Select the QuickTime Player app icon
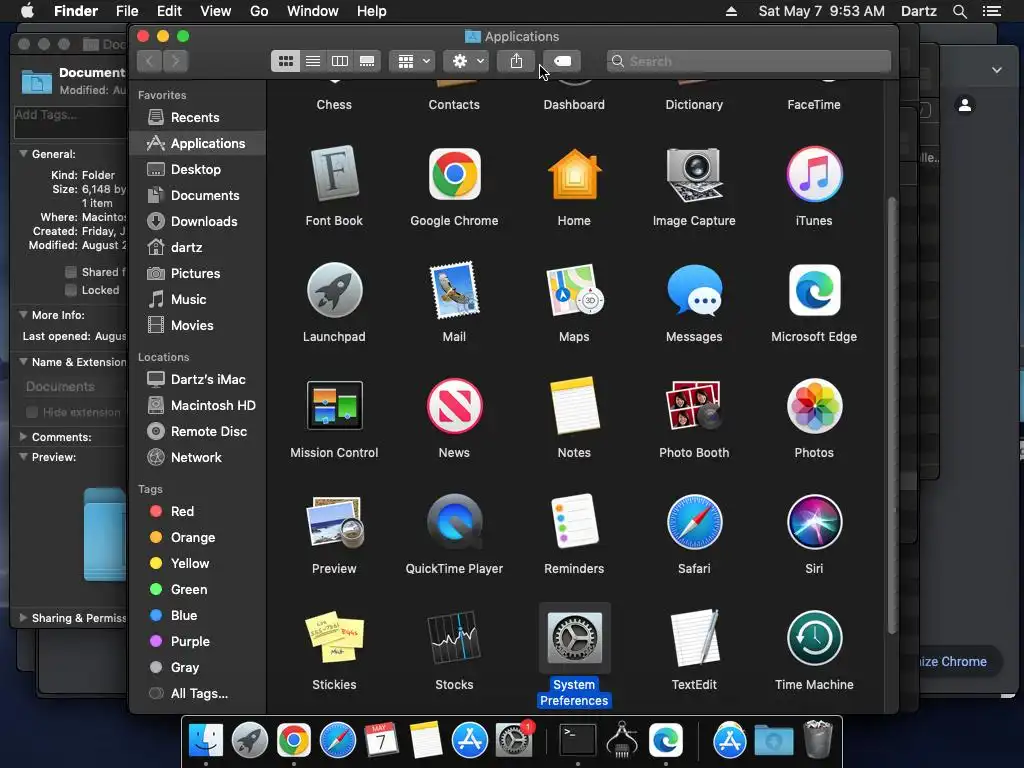The width and height of the screenshot is (1024, 768). [455, 522]
